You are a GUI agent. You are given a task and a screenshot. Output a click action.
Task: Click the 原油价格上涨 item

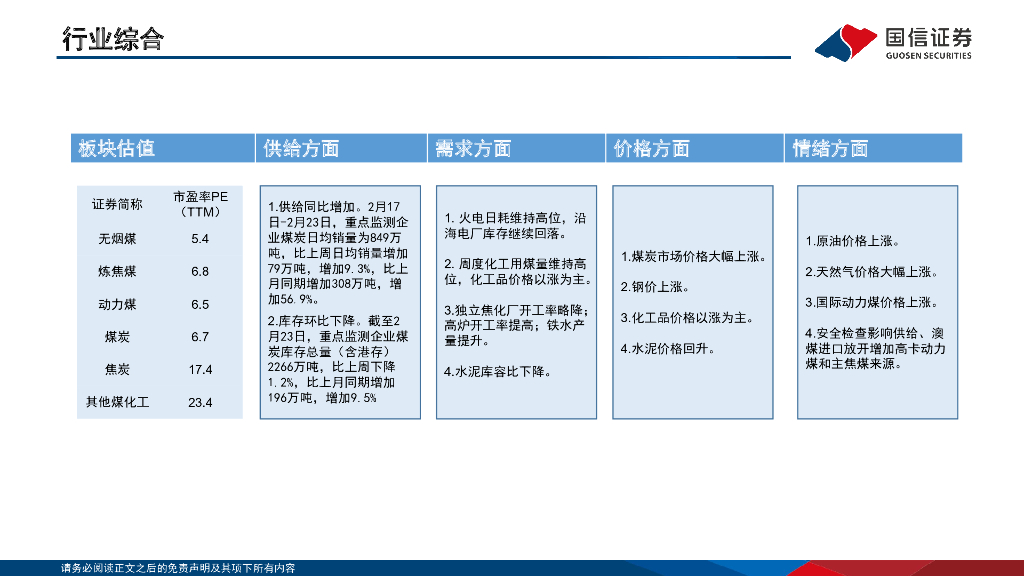click(x=853, y=241)
